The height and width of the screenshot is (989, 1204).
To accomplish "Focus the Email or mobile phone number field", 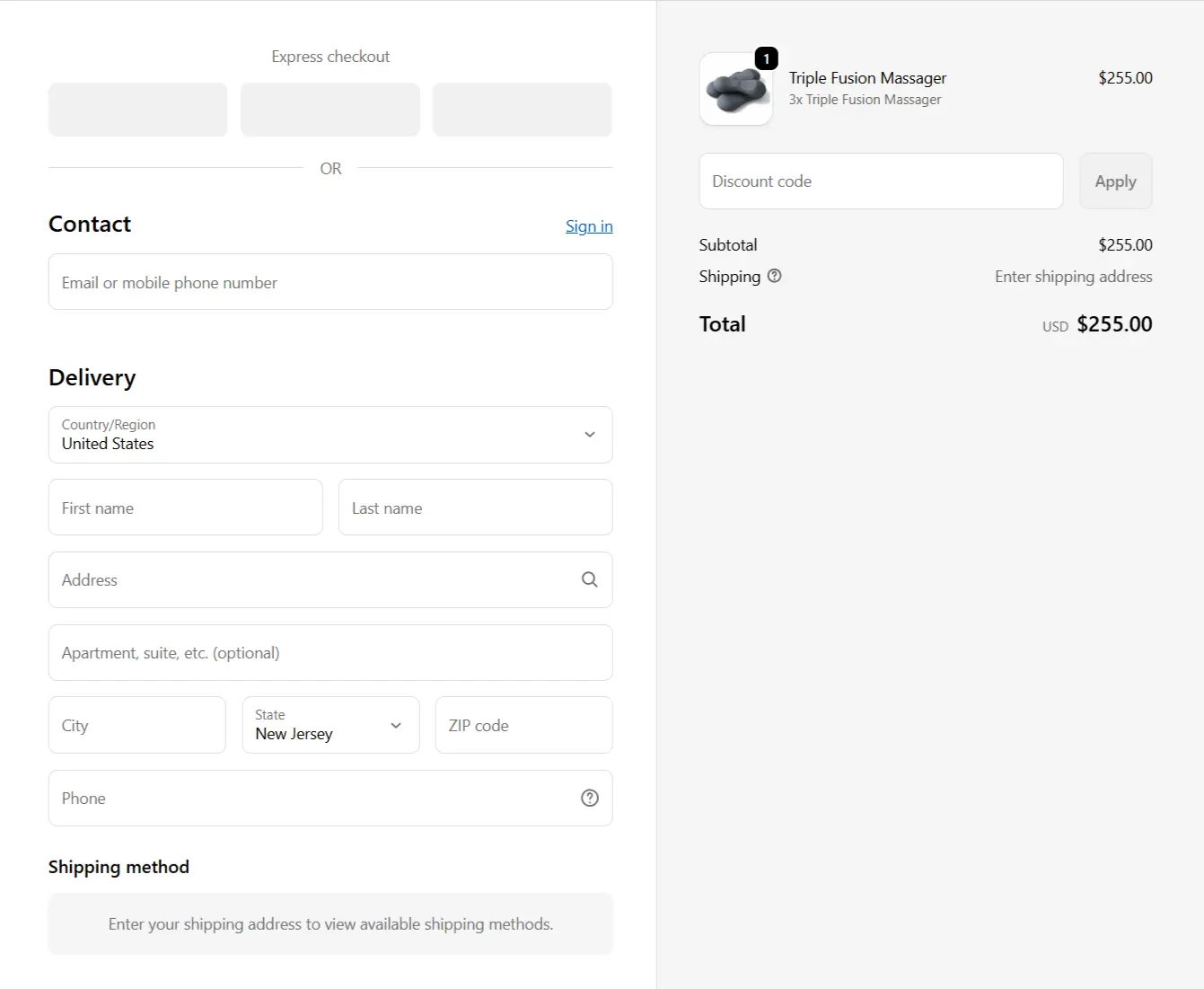I will tap(330, 282).
